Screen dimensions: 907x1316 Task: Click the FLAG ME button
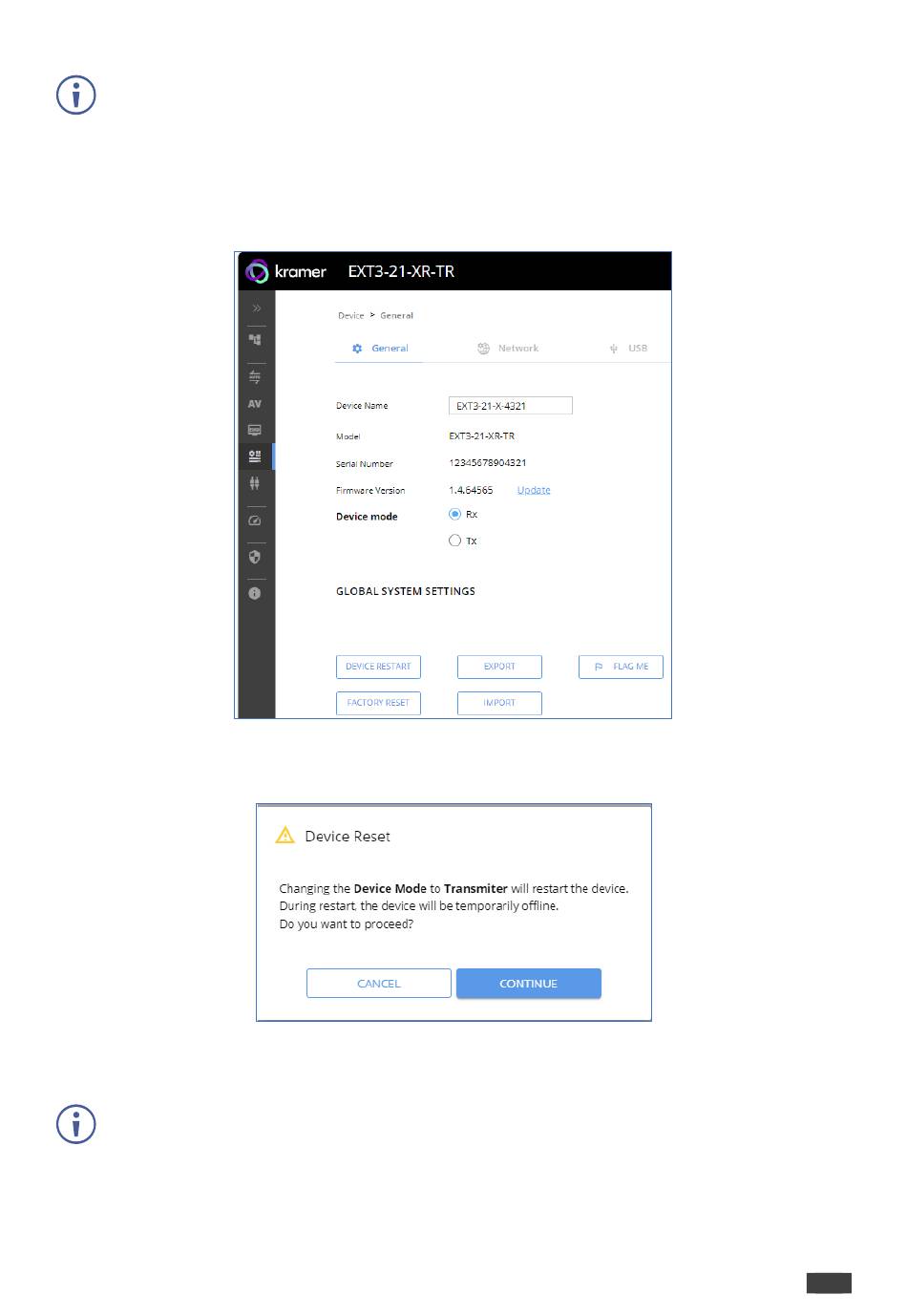(x=621, y=667)
